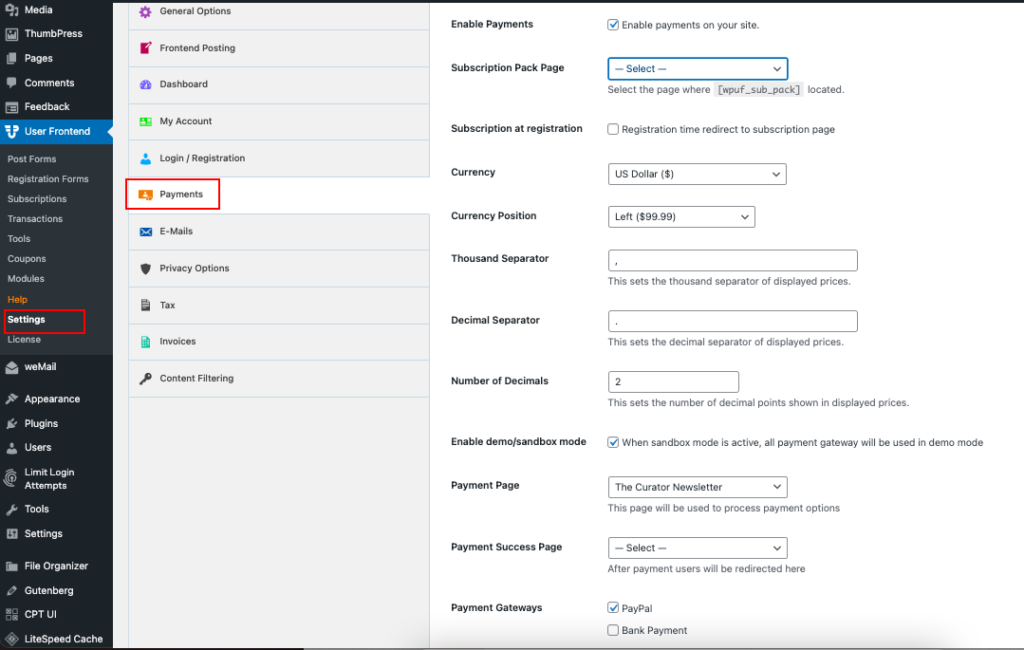Click the Payments tab icon
1024x650 pixels.
coord(146,194)
